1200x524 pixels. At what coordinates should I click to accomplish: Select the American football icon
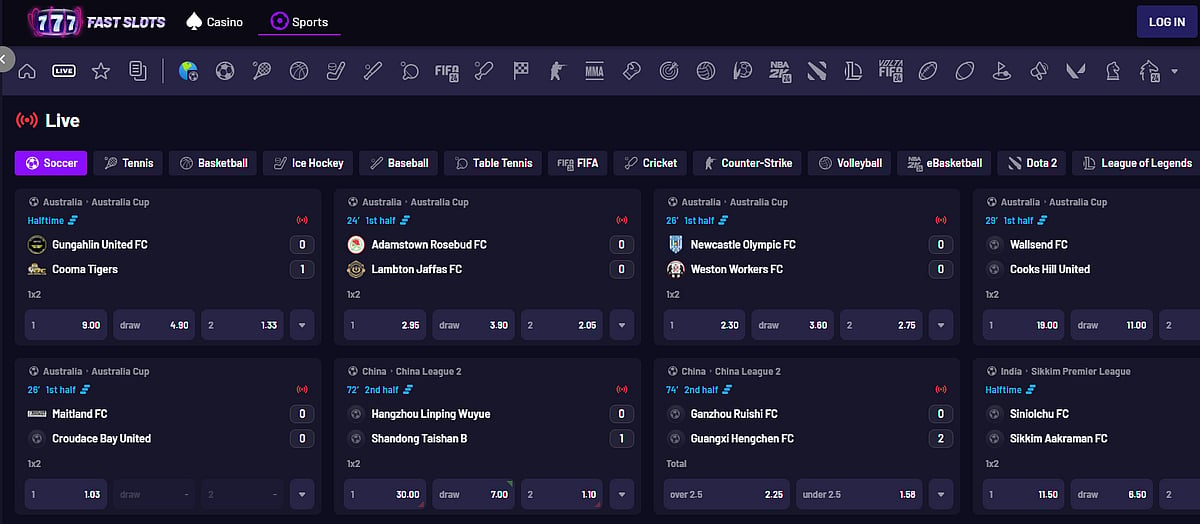[928, 71]
